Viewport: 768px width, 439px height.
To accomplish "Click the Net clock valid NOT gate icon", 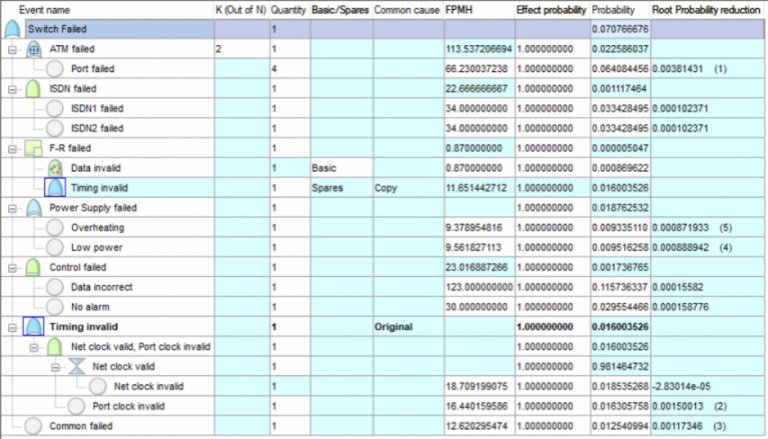I will pyautogui.click(x=77, y=366).
